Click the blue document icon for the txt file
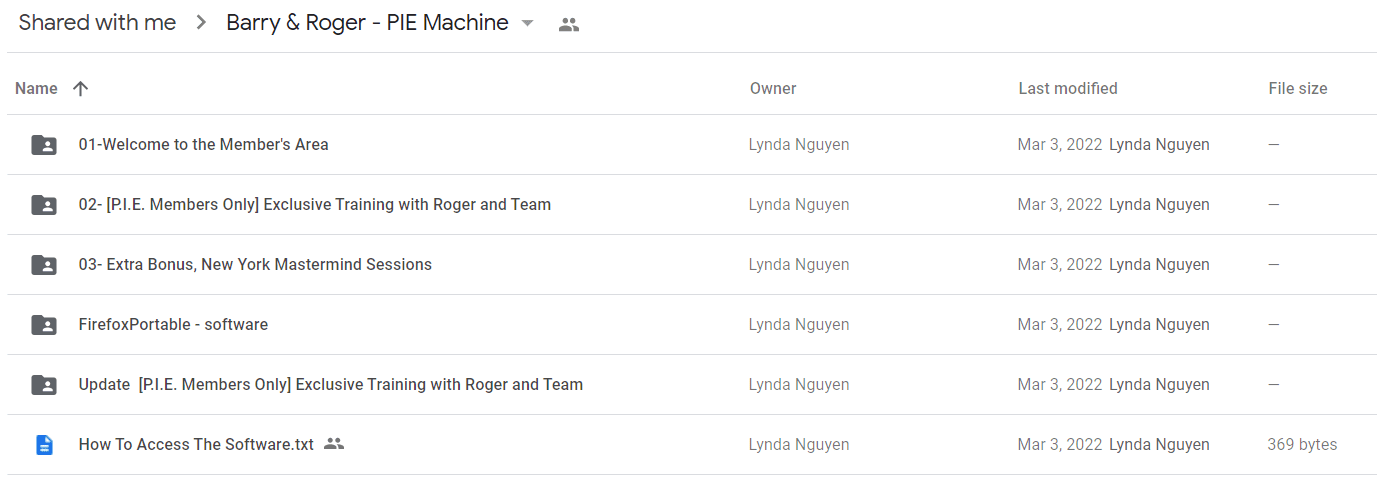The image size is (1377, 480). point(44,445)
